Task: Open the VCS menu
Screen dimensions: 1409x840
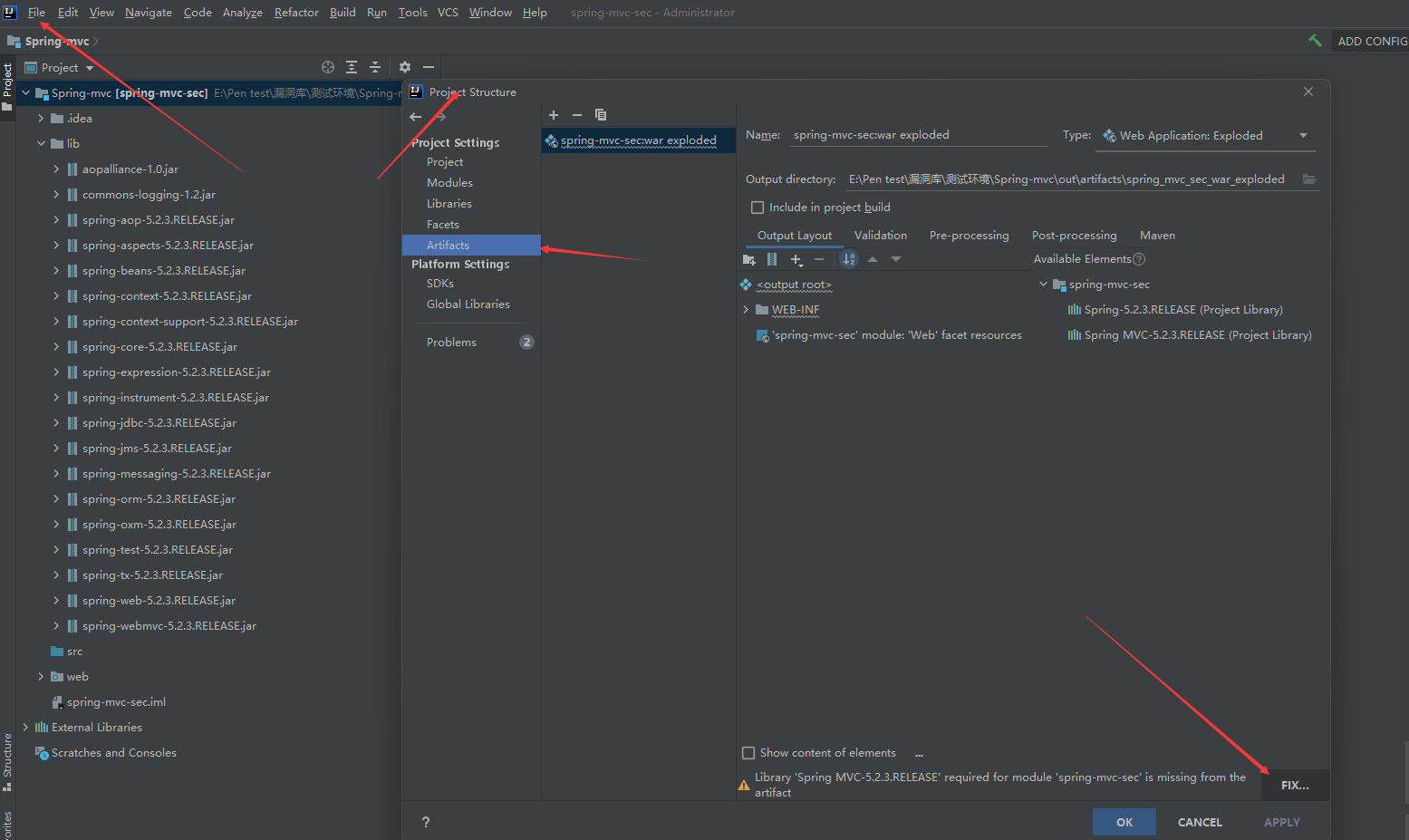Action: 448,13
